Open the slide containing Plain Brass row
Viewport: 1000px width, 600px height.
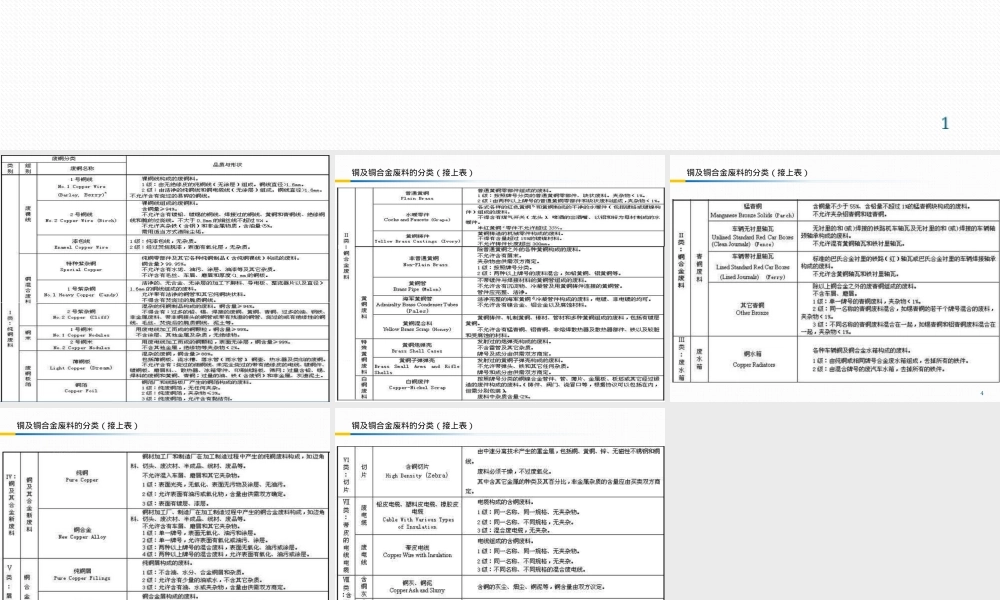500,278
